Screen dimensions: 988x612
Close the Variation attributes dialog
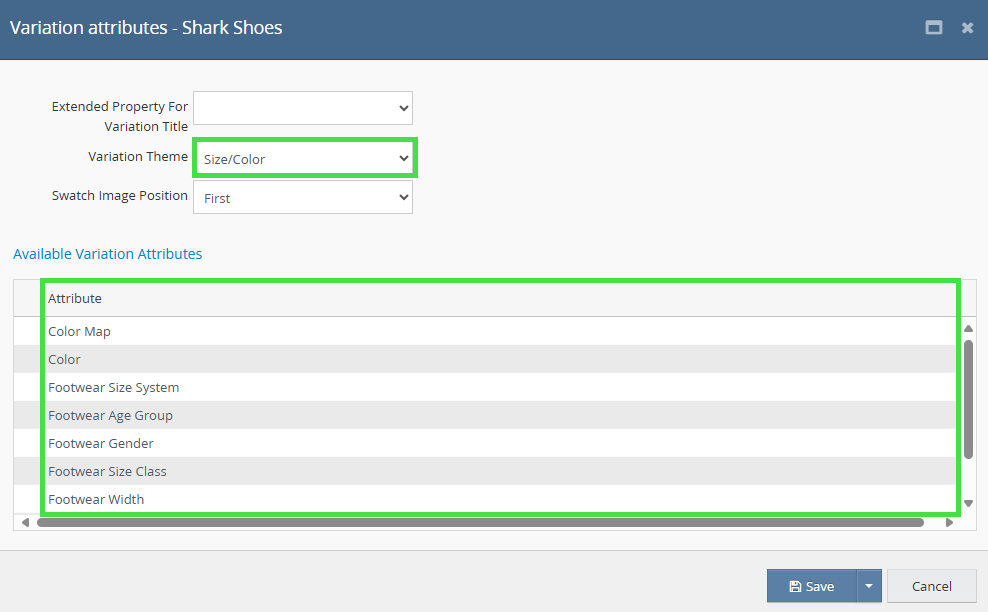point(967,28)
